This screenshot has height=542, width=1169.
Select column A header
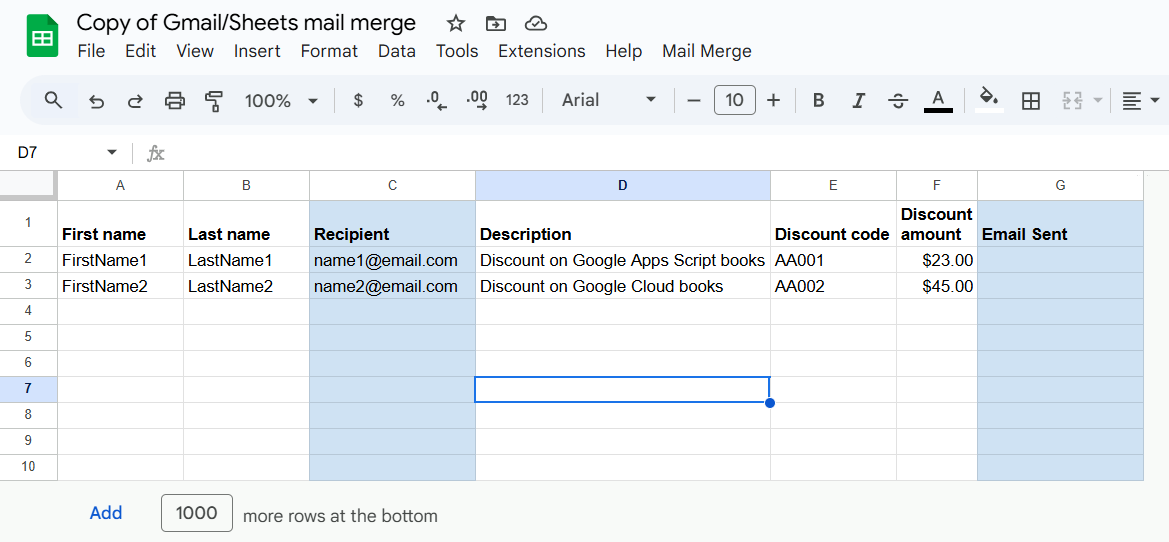(121, 186)
